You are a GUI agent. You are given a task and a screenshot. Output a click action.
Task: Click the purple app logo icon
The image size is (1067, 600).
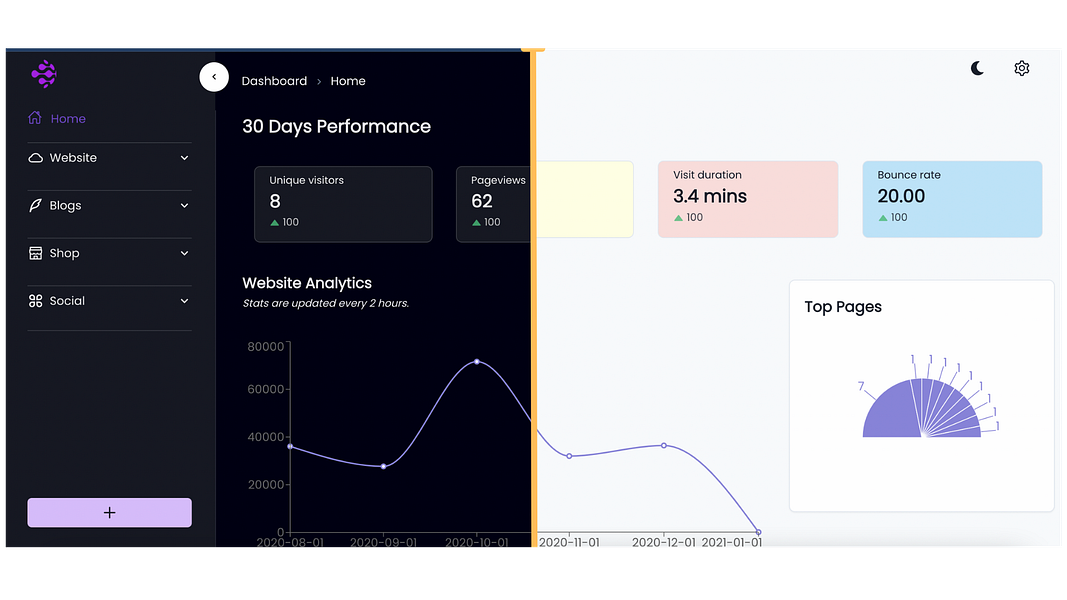point(44,74)
